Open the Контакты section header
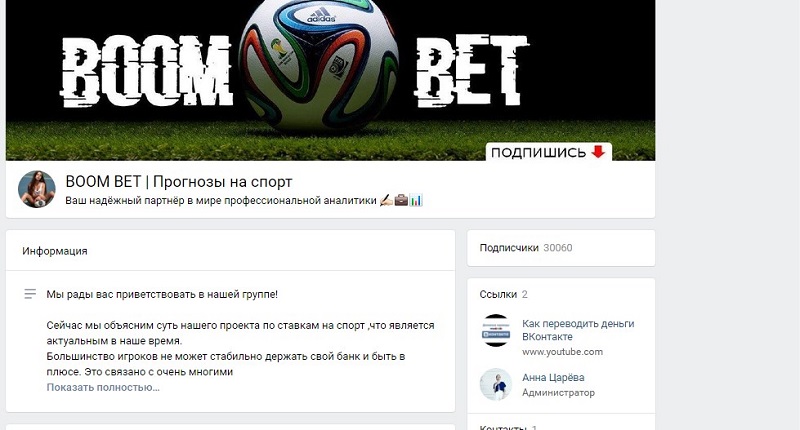 tap(503, 427)
